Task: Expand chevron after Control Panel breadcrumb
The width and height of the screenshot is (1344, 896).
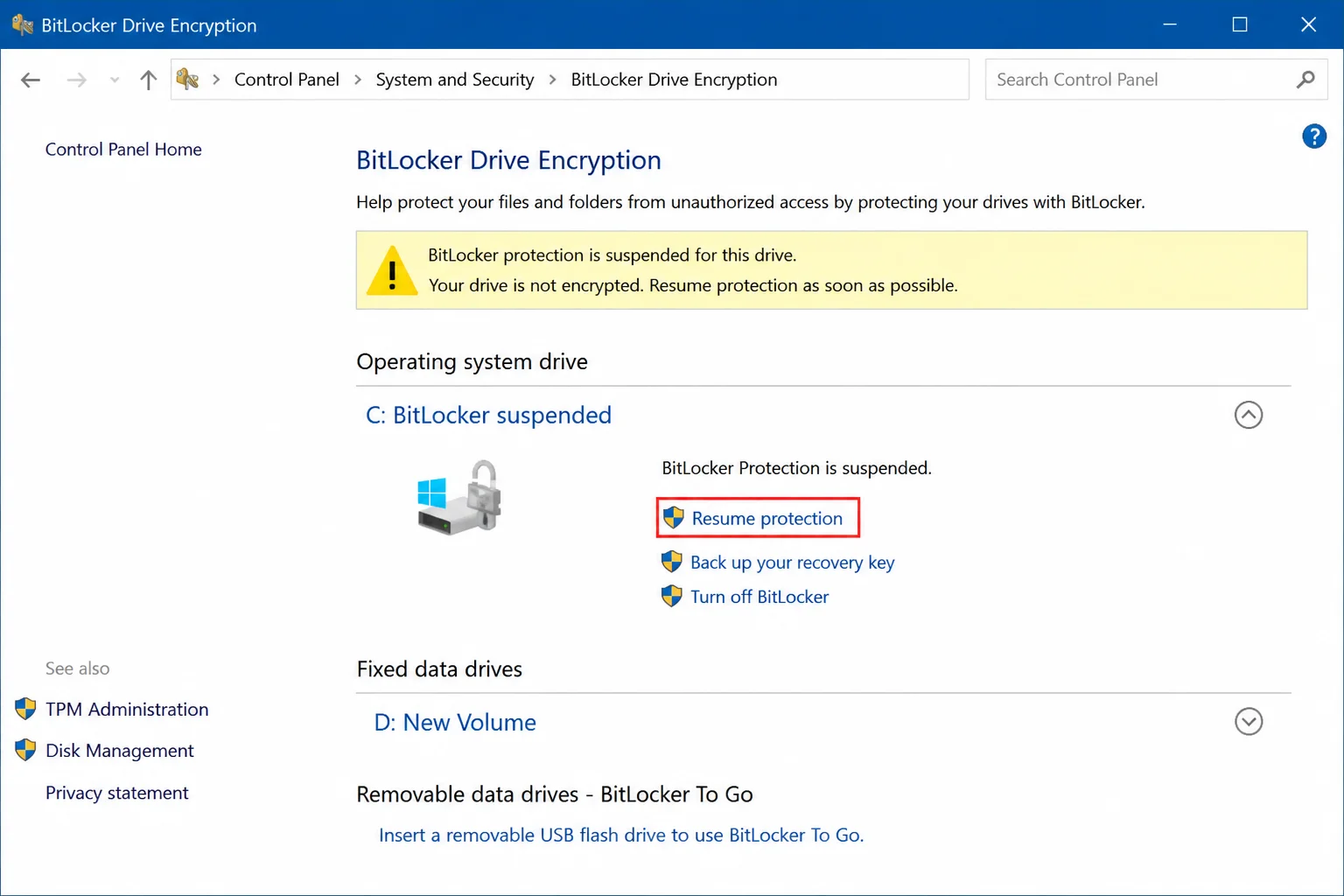Action: coord(358,80)
